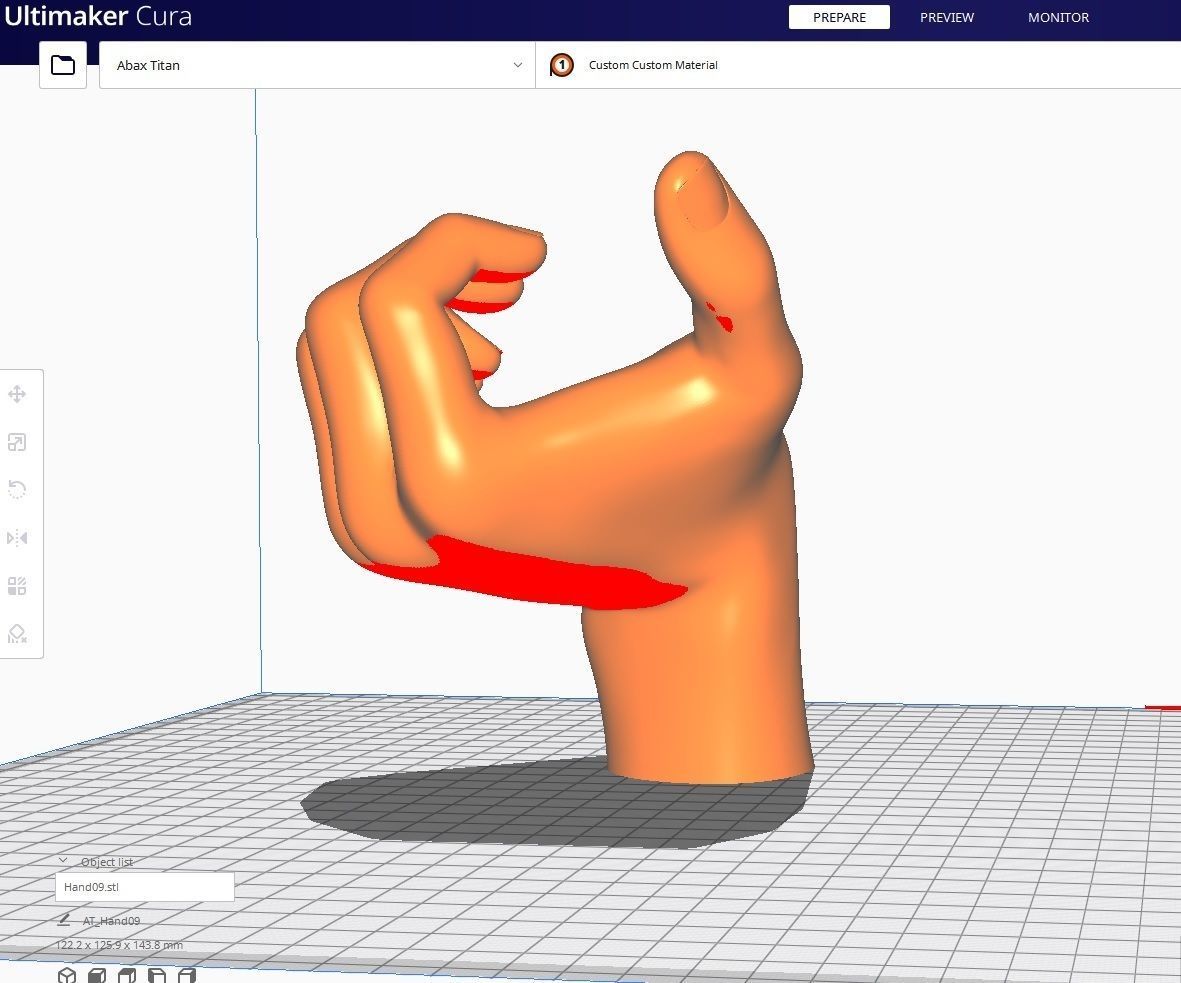Select the Scale tool in left toolbar

17,442
